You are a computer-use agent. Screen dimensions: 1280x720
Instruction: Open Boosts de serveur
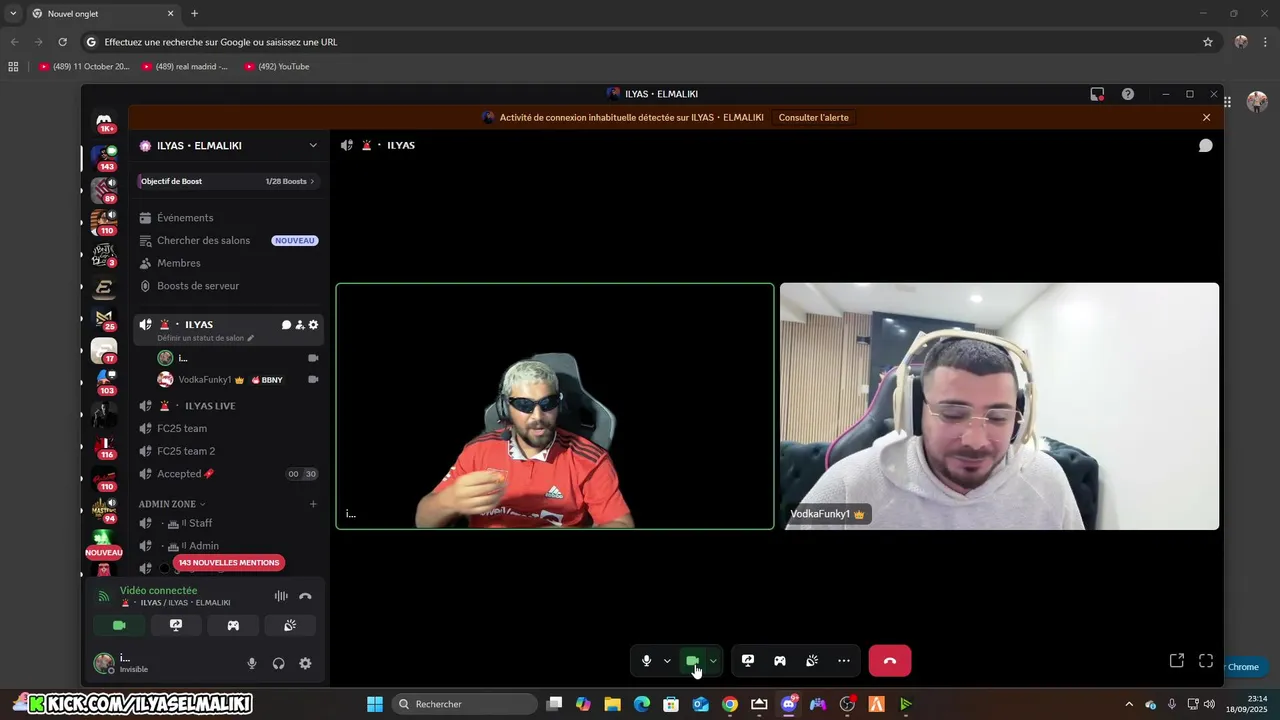click(x=229, y=286)
